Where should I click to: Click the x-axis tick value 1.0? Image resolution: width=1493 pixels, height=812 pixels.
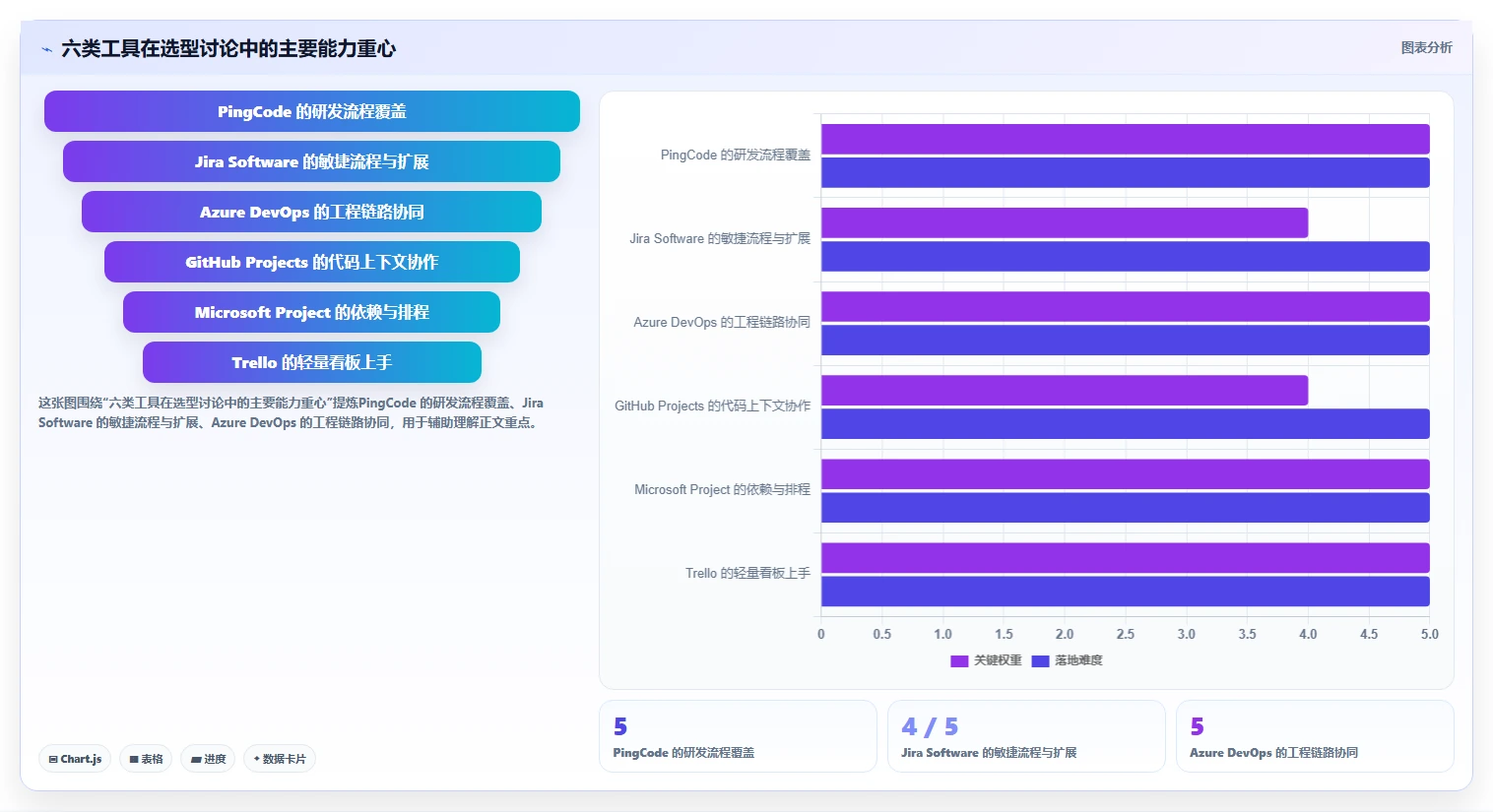[x=943, y=635]
